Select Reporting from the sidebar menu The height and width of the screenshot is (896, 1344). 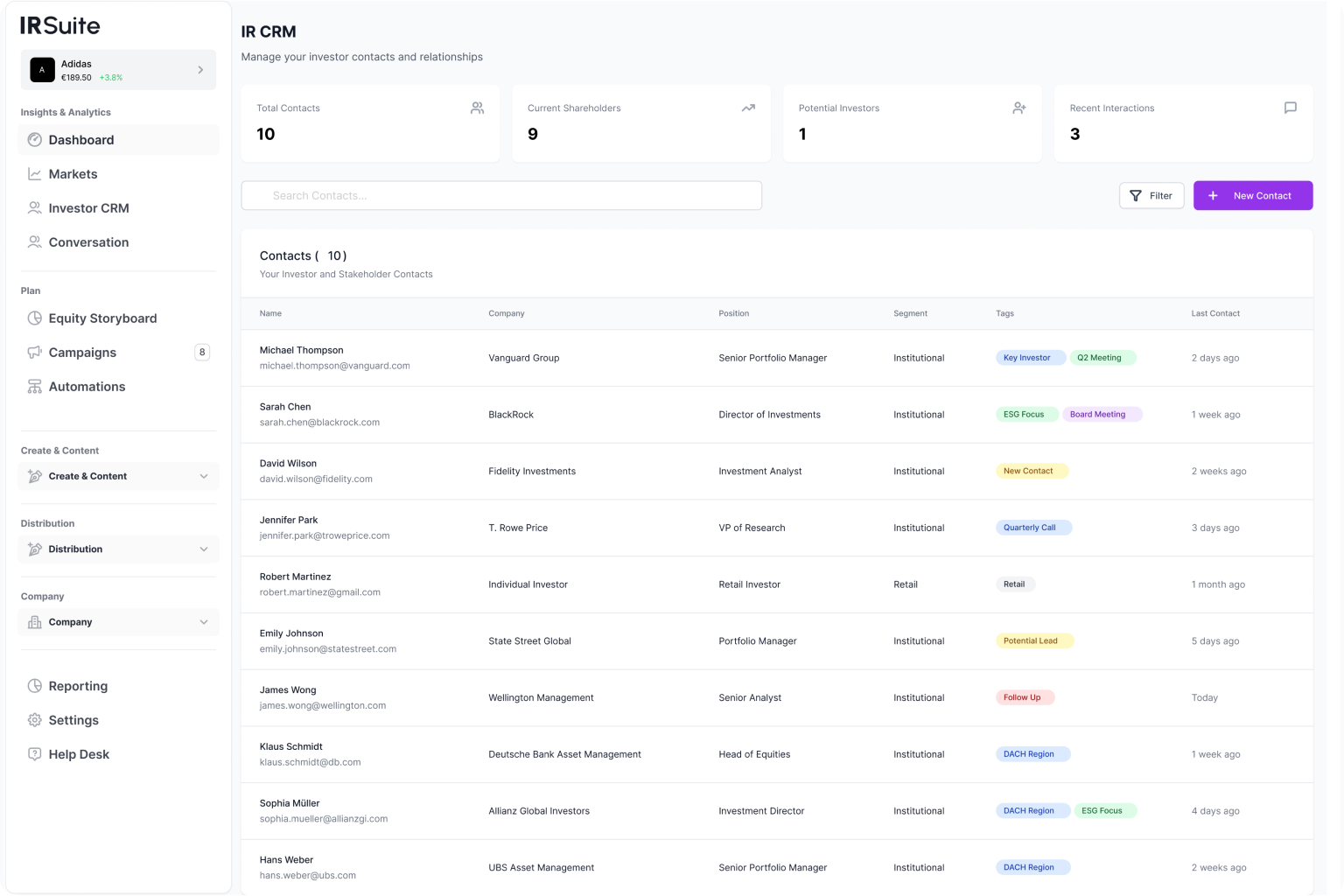[x=35, y=686]
